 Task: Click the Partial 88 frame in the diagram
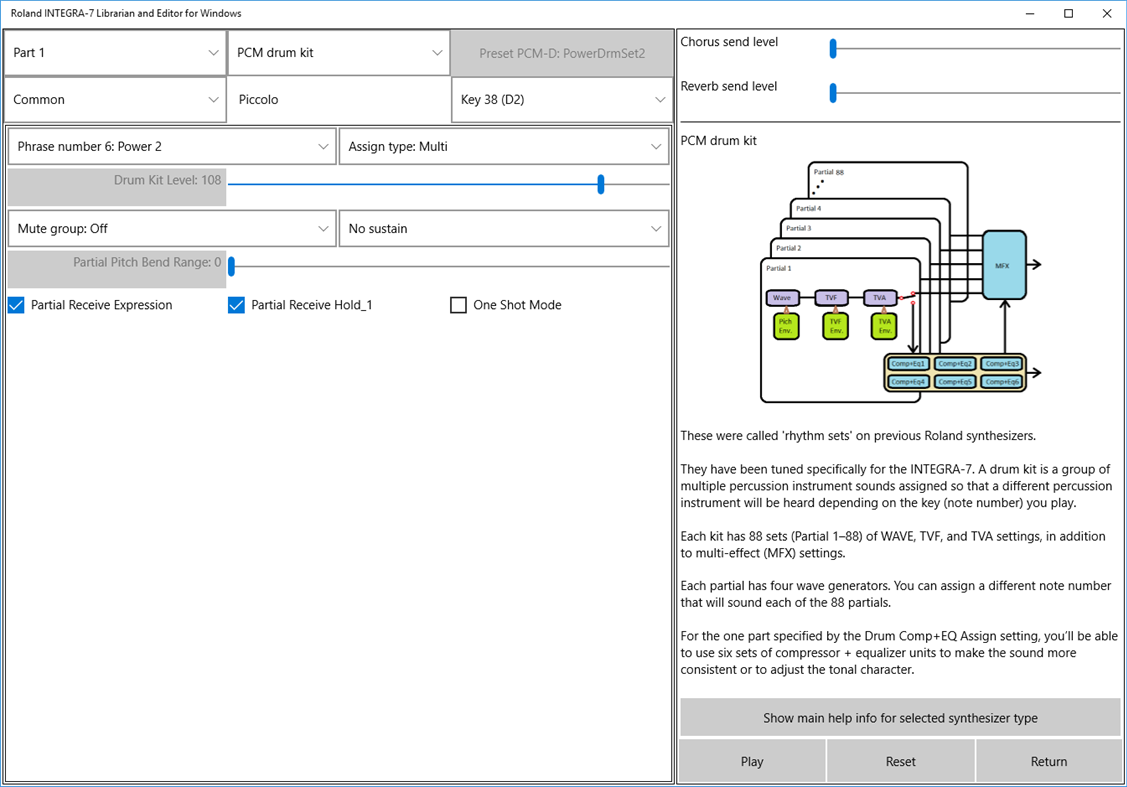click(829, 172)
